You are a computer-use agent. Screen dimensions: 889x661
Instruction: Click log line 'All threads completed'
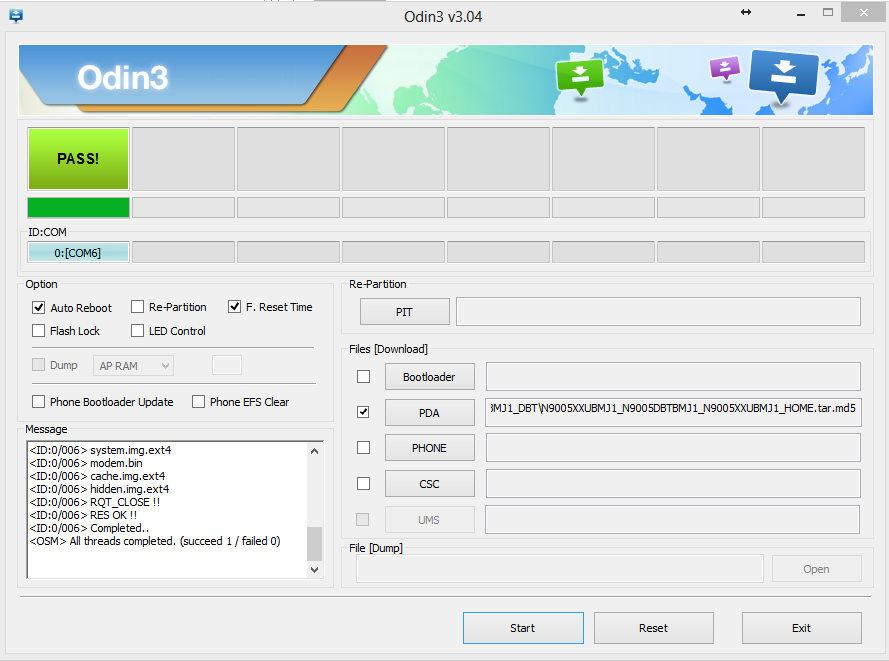click(x=155, y=541)
